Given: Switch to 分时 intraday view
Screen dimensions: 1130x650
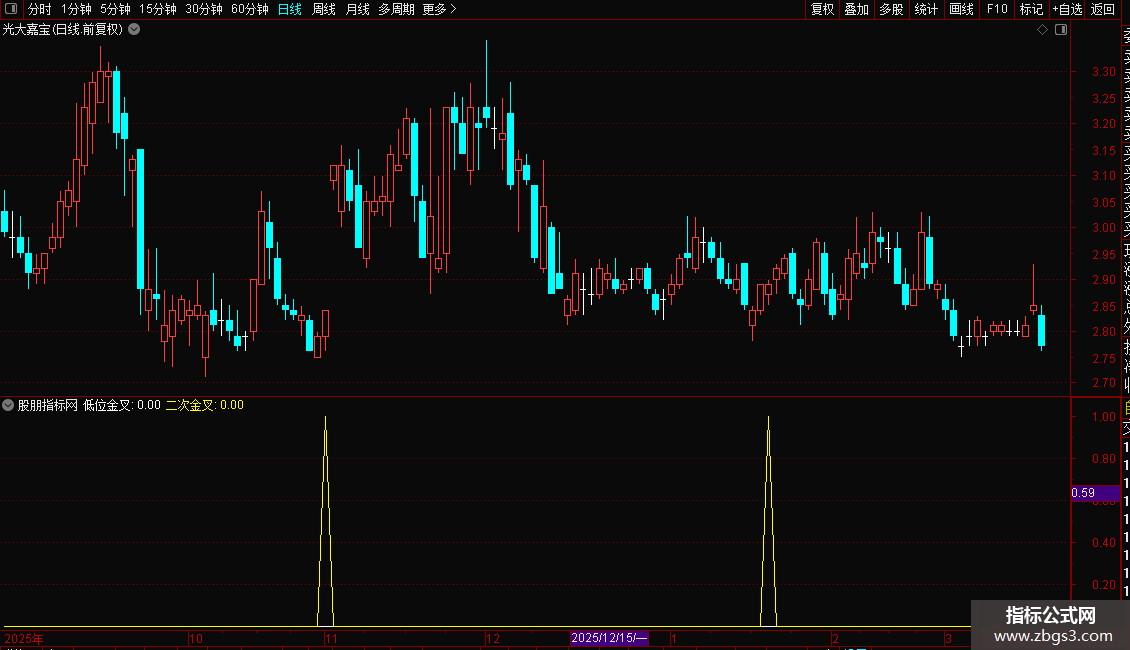Looking at the screenshot, I should click(x=40, y=9).
